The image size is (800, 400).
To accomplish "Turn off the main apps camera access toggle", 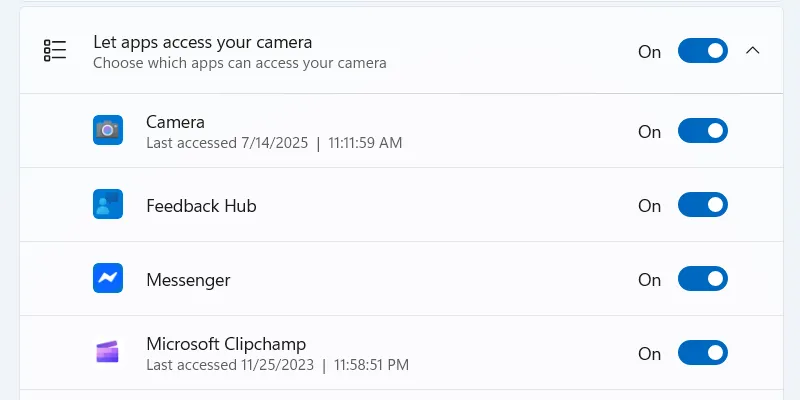I will point(702,51).
